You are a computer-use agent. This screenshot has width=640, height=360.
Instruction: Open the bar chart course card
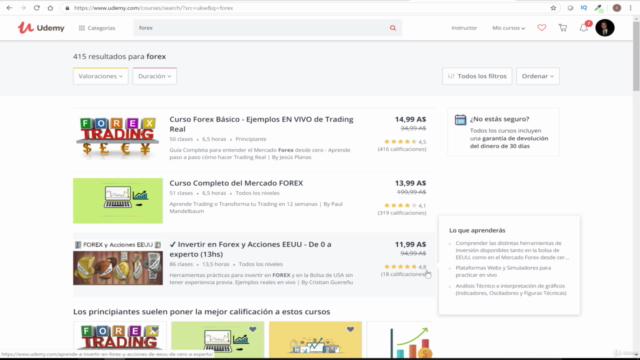point(400,340)
